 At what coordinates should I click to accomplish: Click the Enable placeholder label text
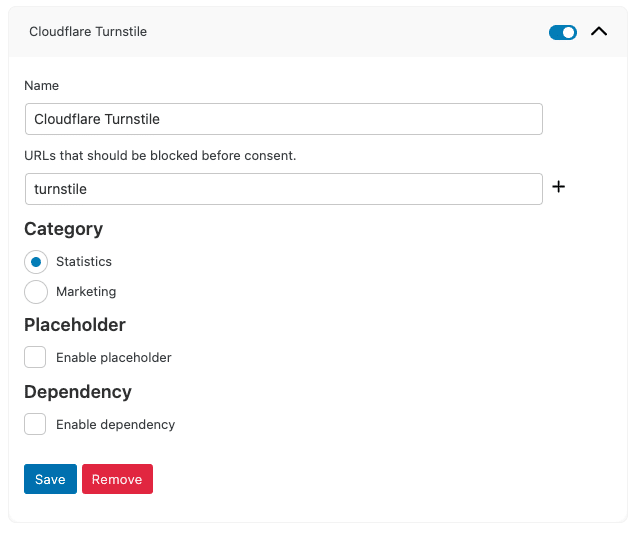pyautogui.click(x=114, y=357)
